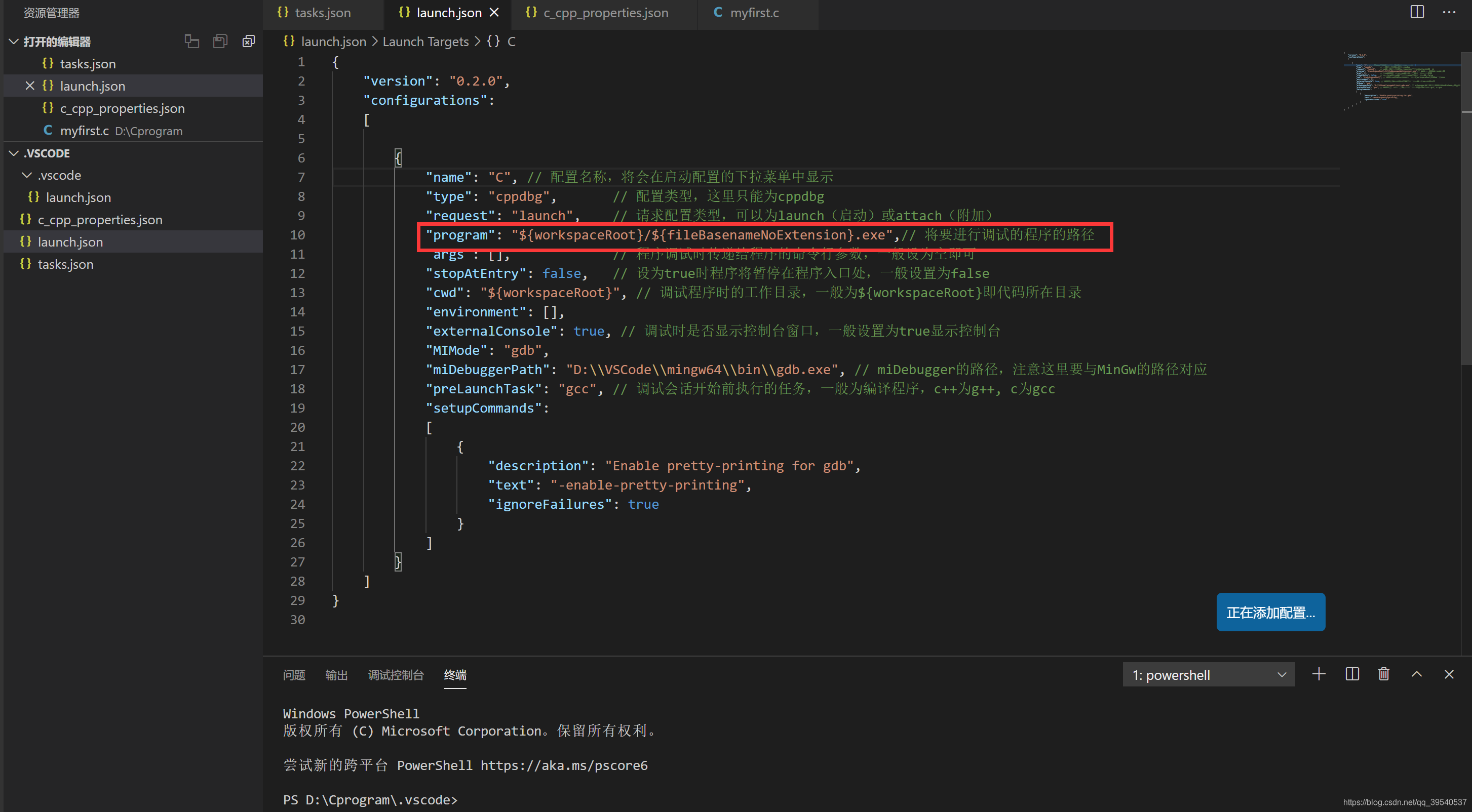Screen dimensions: 1472x812
Task: Toggle vertical editor group layout icon
Action: (x=191, y=40)
